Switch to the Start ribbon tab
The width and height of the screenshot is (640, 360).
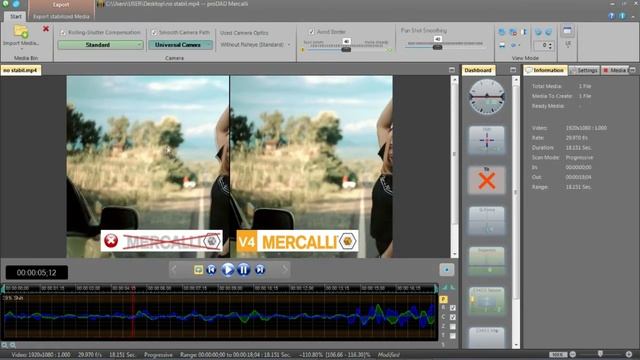click(16, 16)
